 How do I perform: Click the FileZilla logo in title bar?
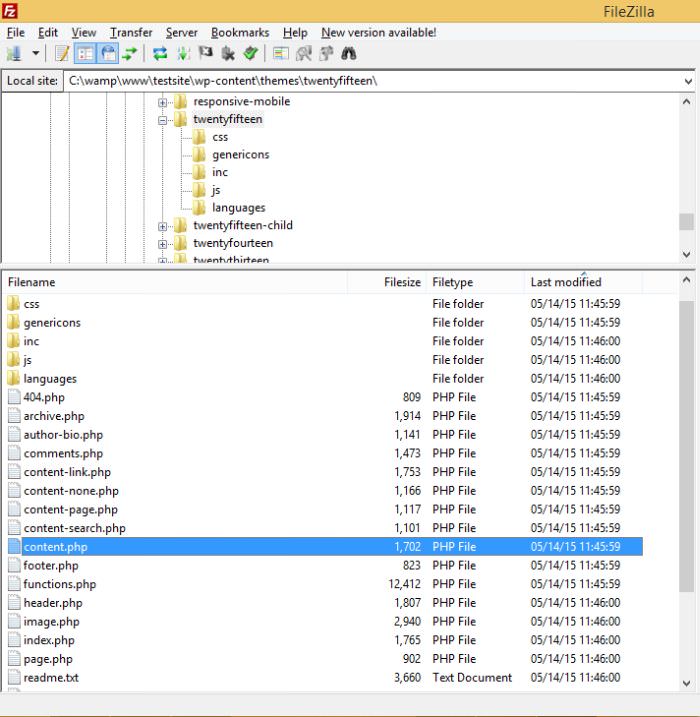pos(10,11)
